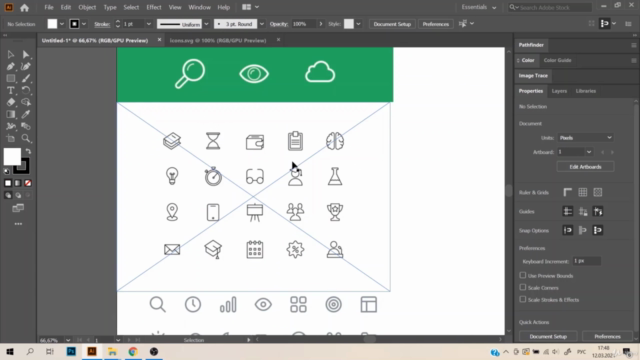Select the Zoom tool in toolbar

[x=26, y=138]
